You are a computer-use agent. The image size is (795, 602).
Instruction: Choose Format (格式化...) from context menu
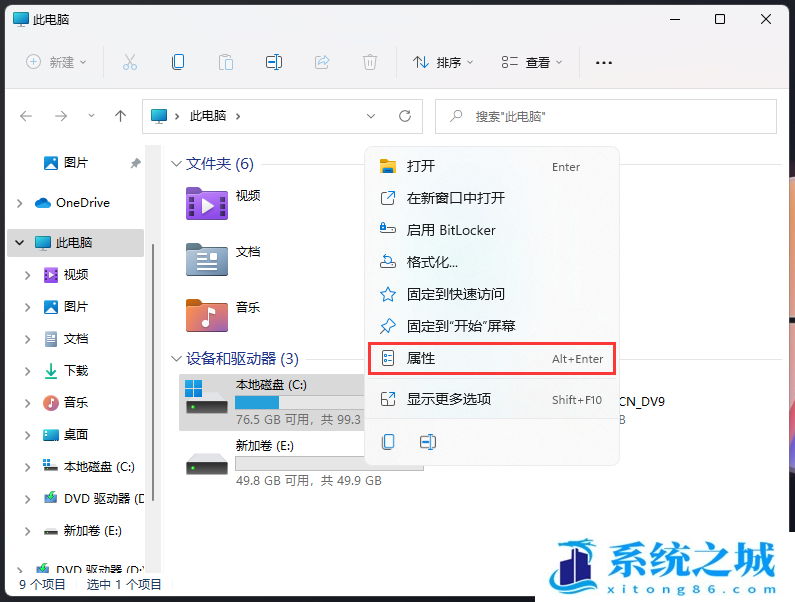432,262
